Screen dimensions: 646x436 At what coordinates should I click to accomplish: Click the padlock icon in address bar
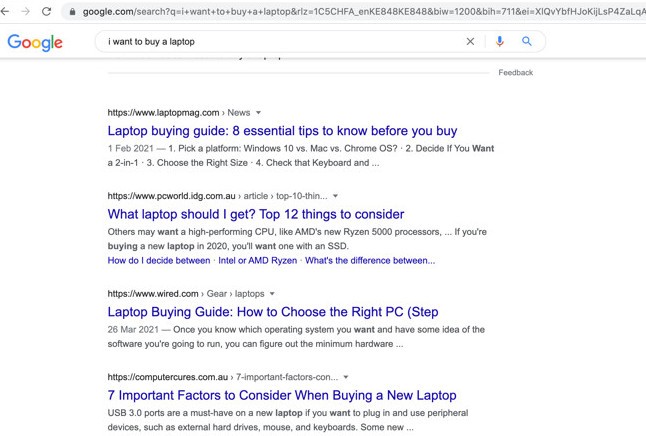point(73,12)
